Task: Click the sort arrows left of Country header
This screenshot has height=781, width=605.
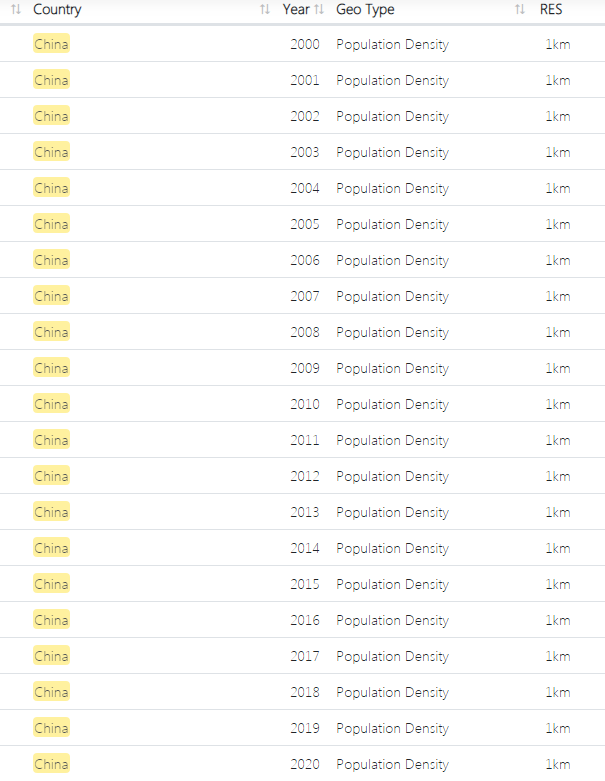Action: (16, 9)
